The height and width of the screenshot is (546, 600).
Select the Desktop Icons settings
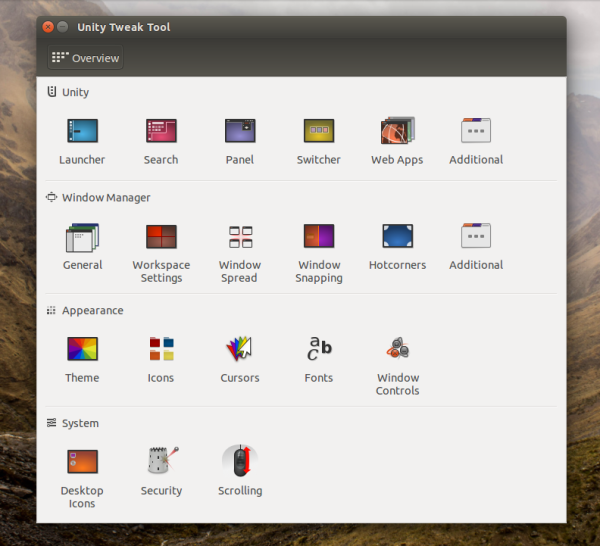point(82,462)
